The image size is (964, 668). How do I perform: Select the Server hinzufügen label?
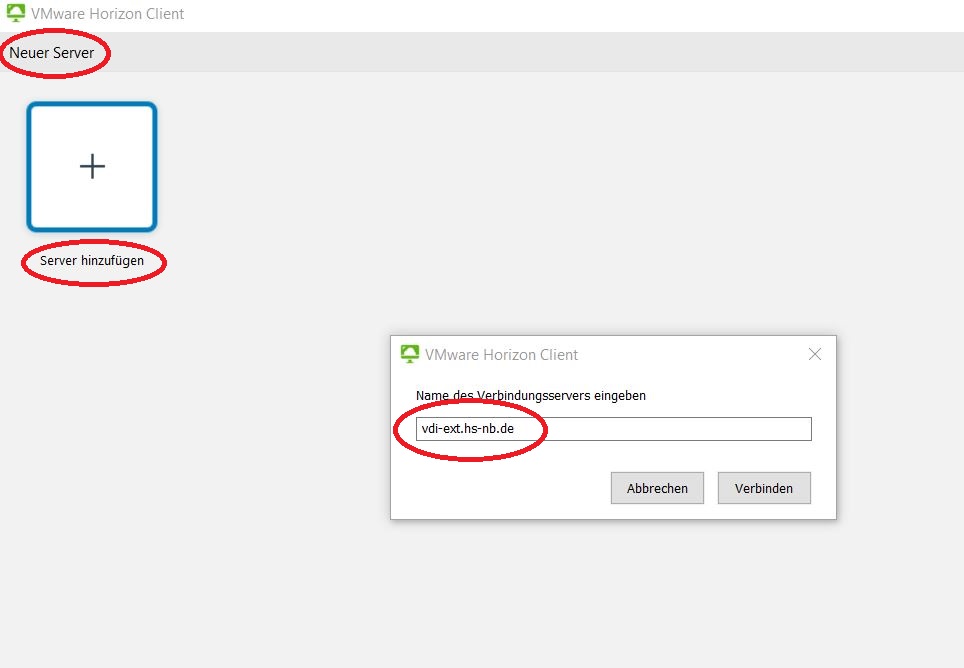click(x=92, y=261)
